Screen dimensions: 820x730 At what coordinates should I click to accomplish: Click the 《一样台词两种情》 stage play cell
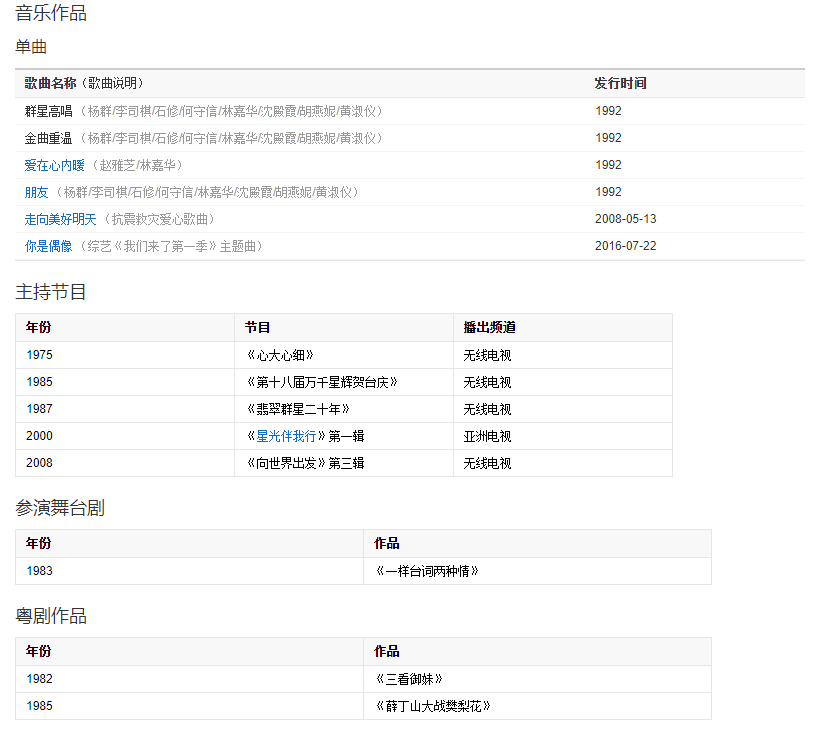click(426, 571)
